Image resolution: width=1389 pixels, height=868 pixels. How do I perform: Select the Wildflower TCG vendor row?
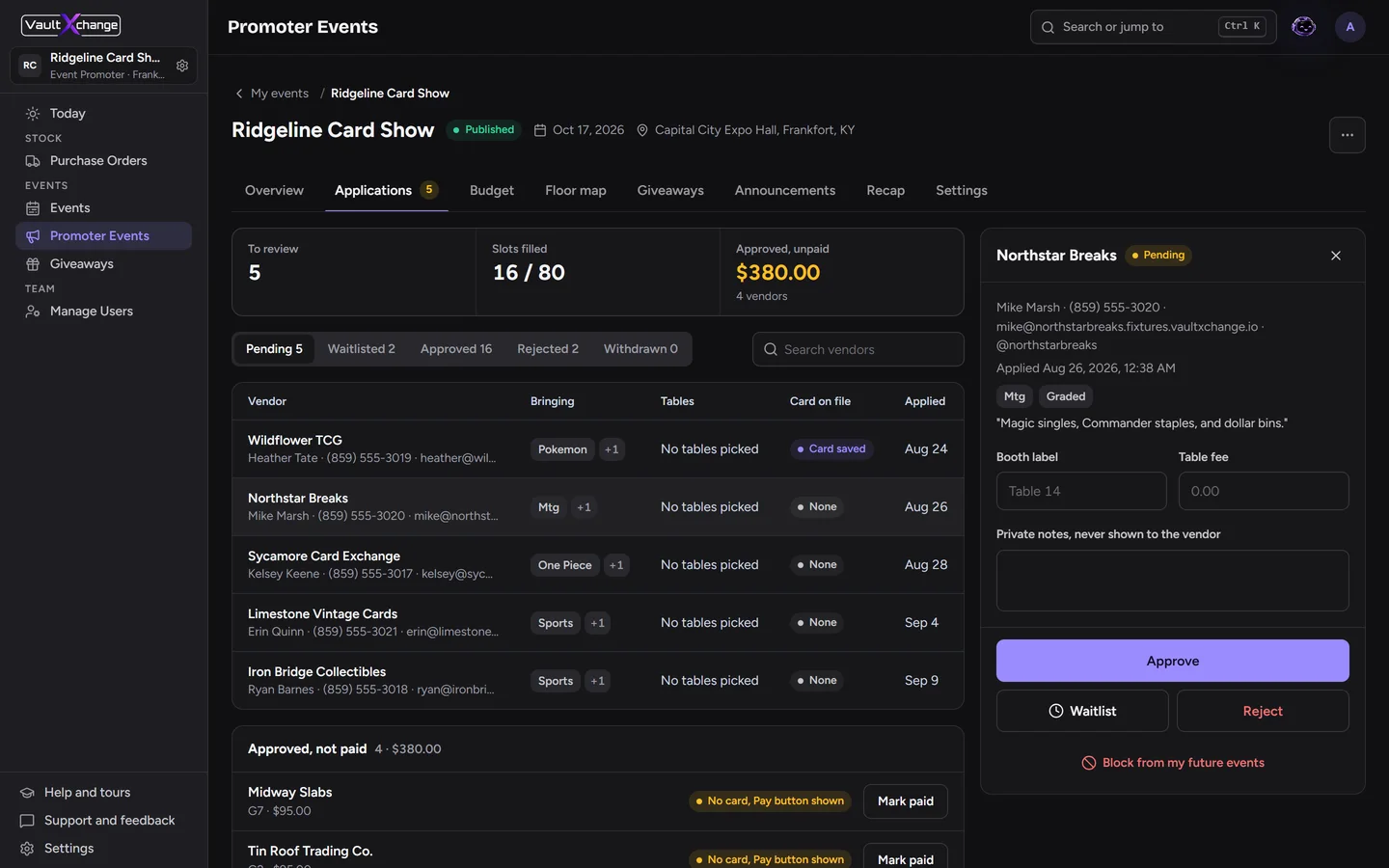point(597,448)
